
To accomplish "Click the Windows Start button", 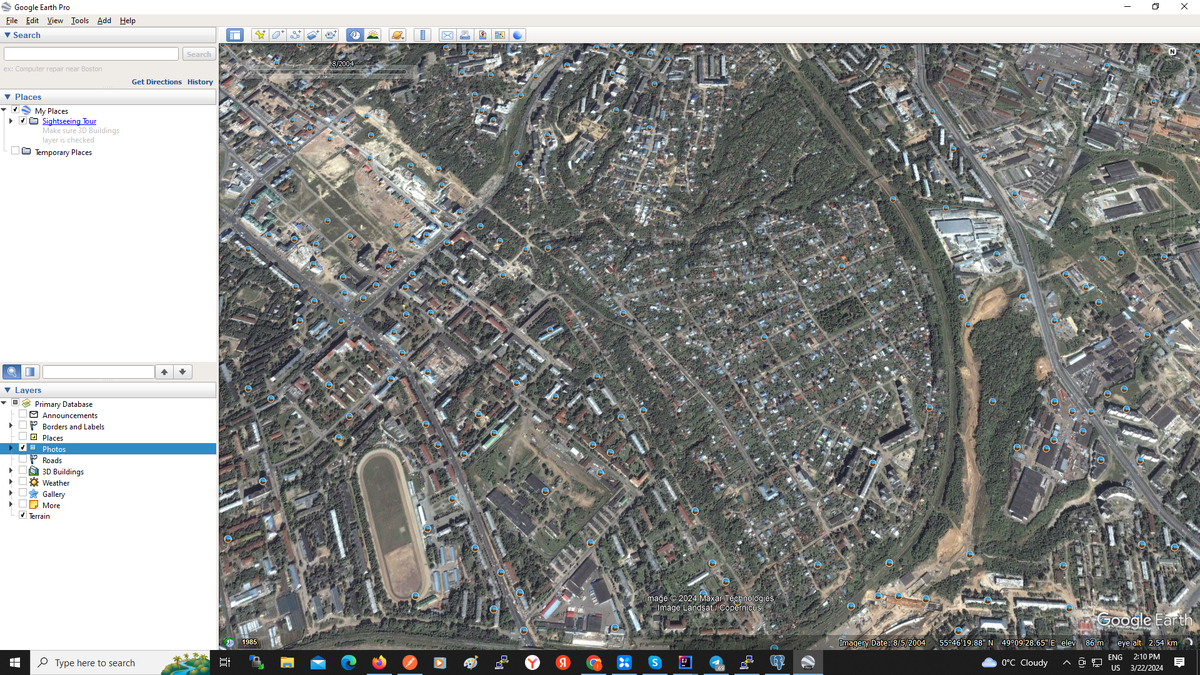I will [15, 662].
